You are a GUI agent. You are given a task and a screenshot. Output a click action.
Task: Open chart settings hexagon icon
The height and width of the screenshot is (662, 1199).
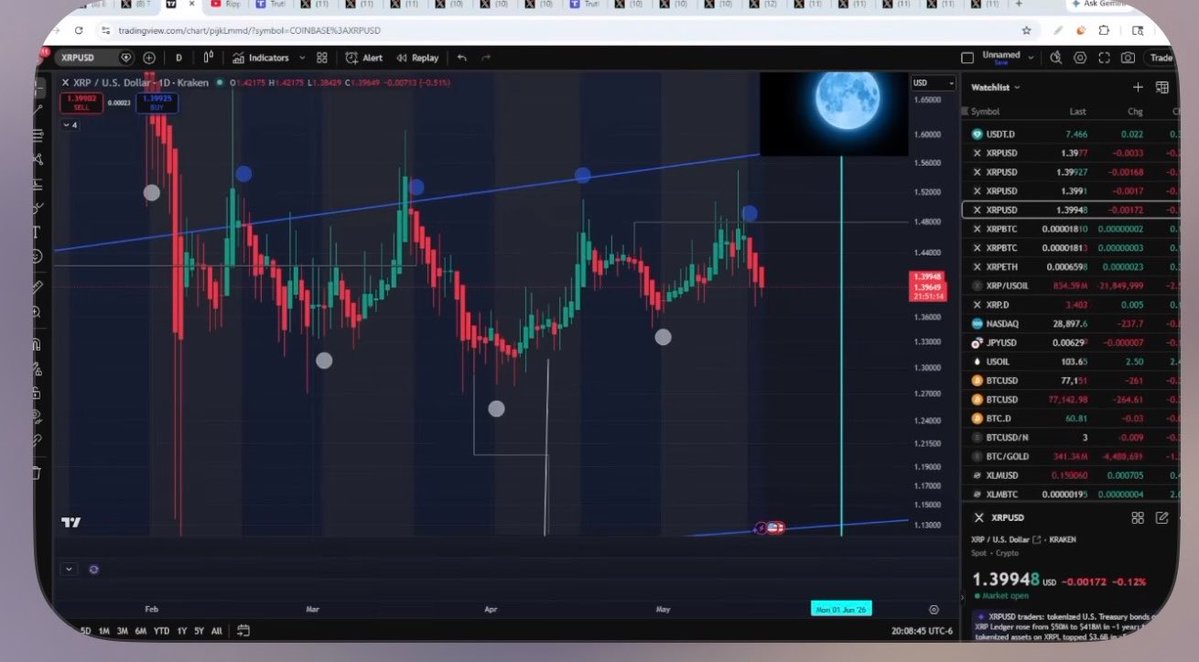click(1080, 57)
